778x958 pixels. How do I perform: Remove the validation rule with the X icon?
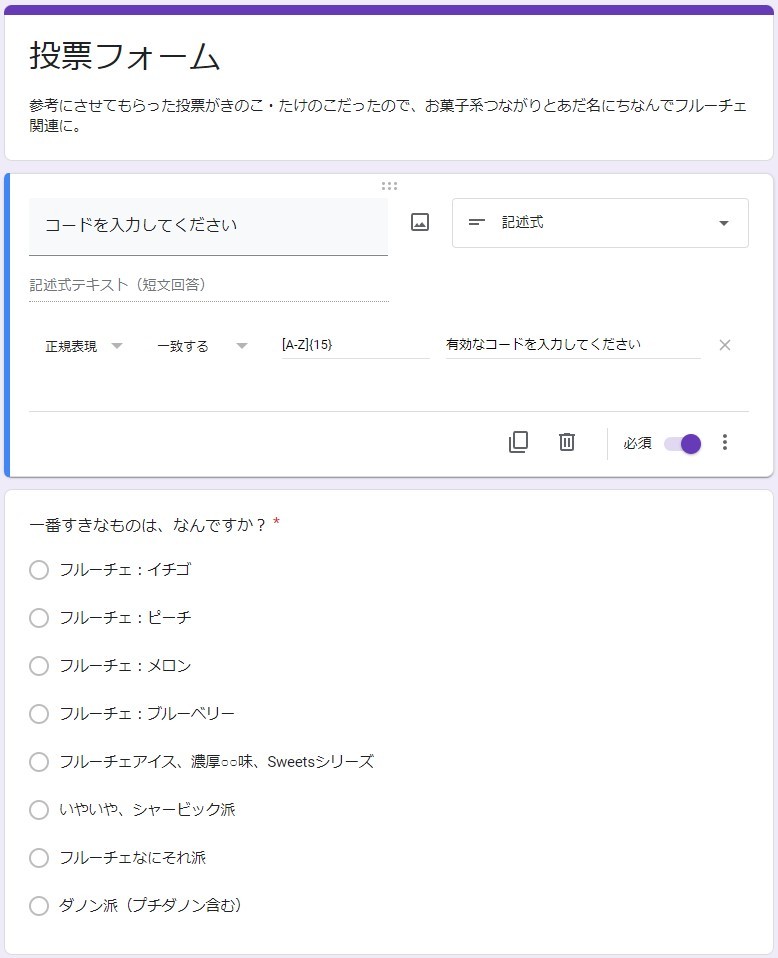[725, 345]
